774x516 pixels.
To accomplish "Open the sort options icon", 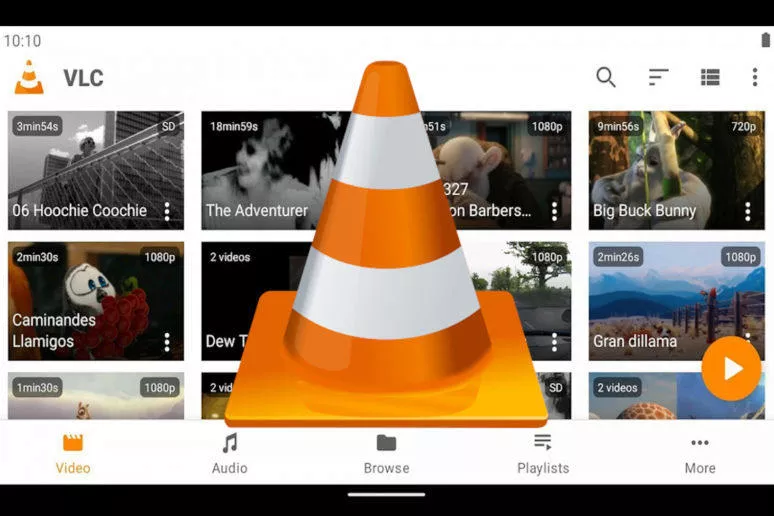I will point(658,77).
